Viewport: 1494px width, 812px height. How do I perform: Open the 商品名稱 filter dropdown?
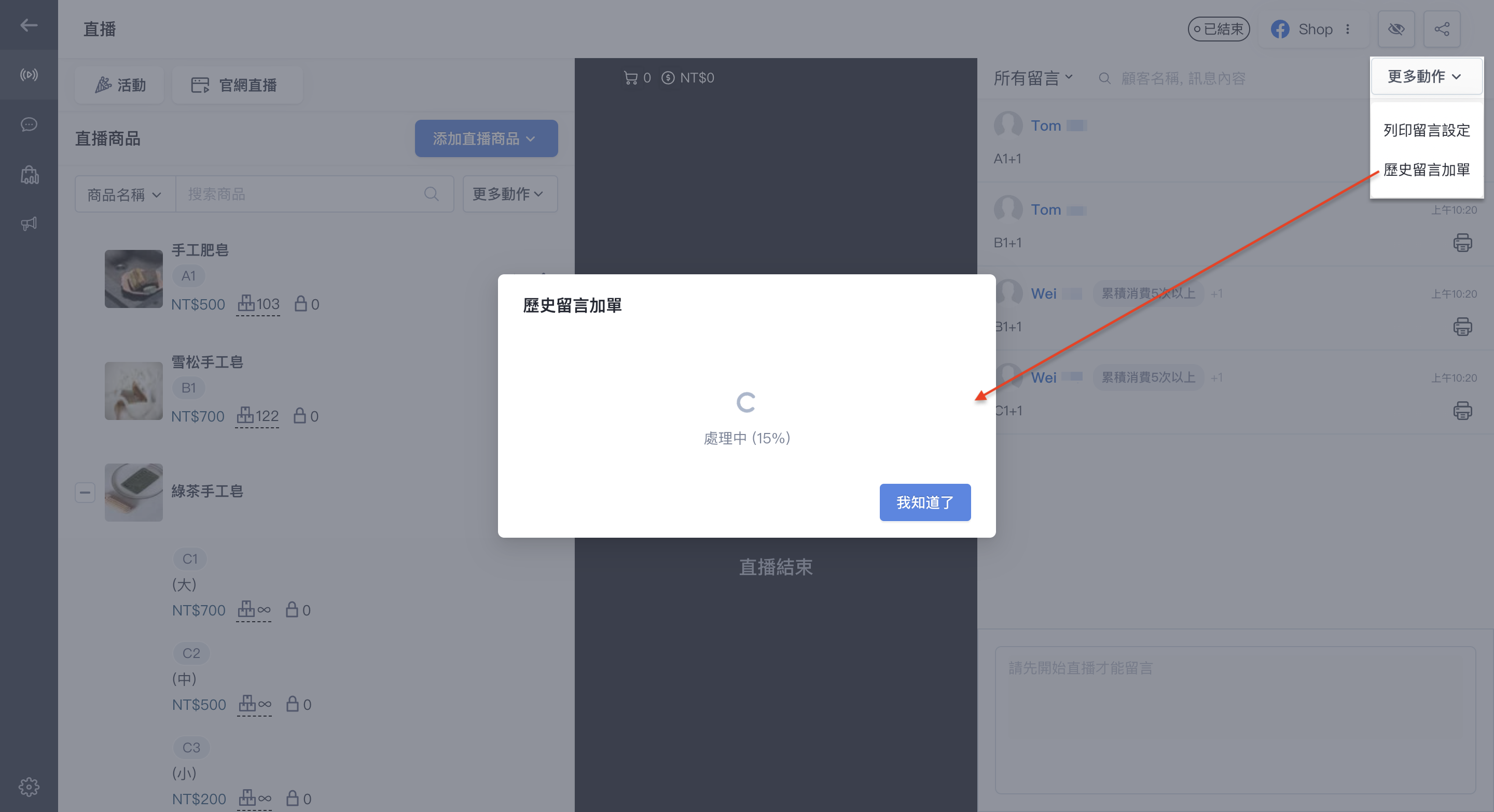click(125, 194)
